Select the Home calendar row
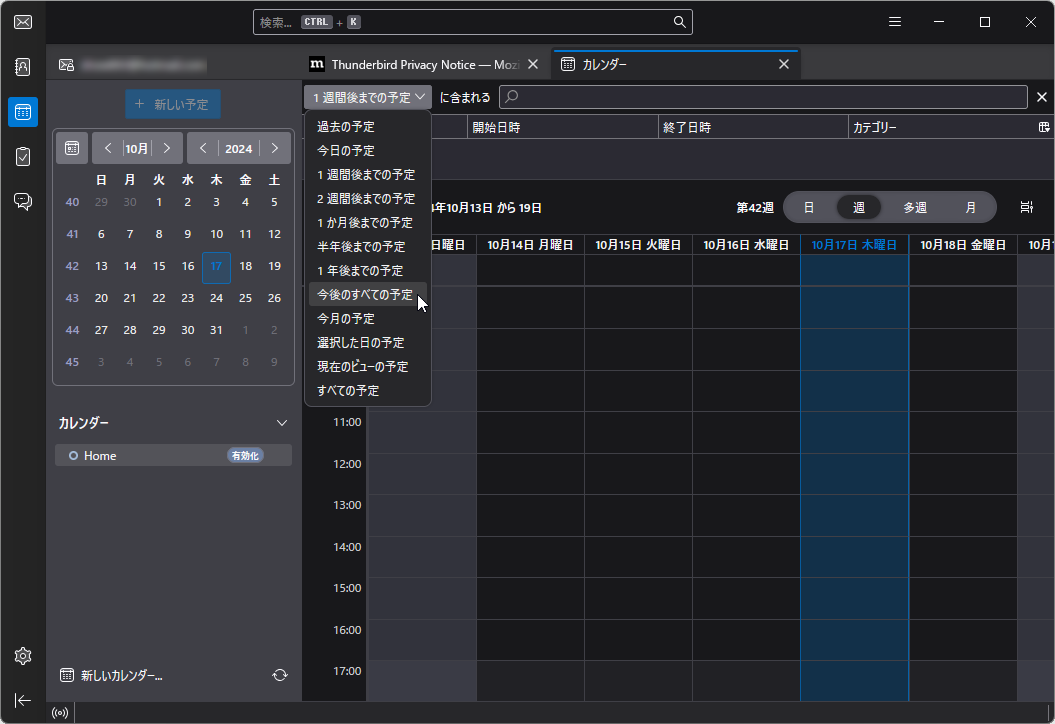Screen dimensions: 1055x724 174,456
